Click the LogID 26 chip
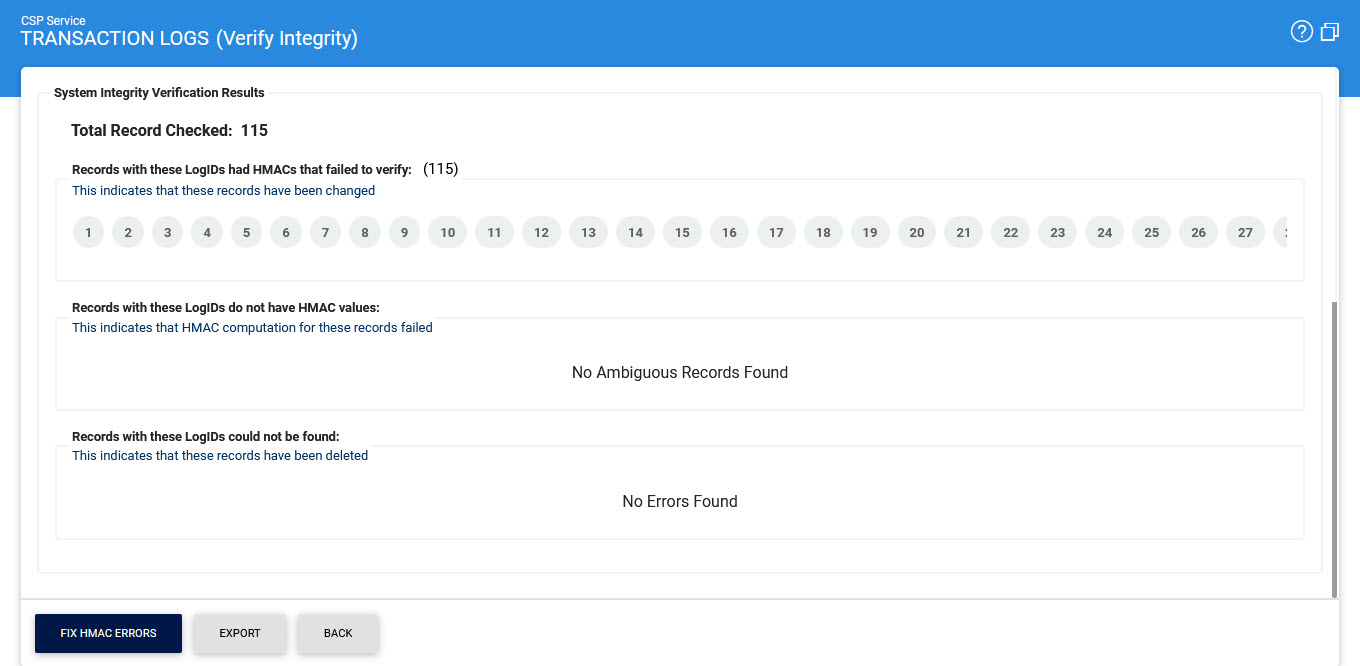This screenshot has height=666, width=1360. coord(1198,233)
